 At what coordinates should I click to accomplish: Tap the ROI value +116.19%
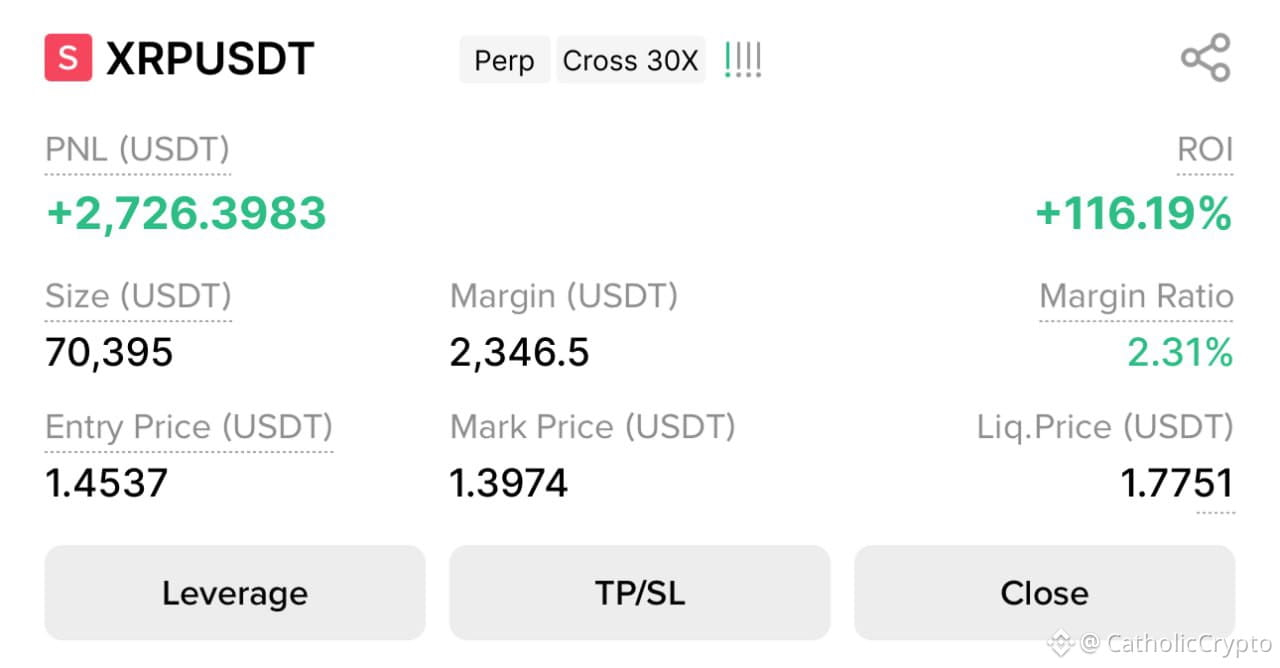tap(1134, 213)
